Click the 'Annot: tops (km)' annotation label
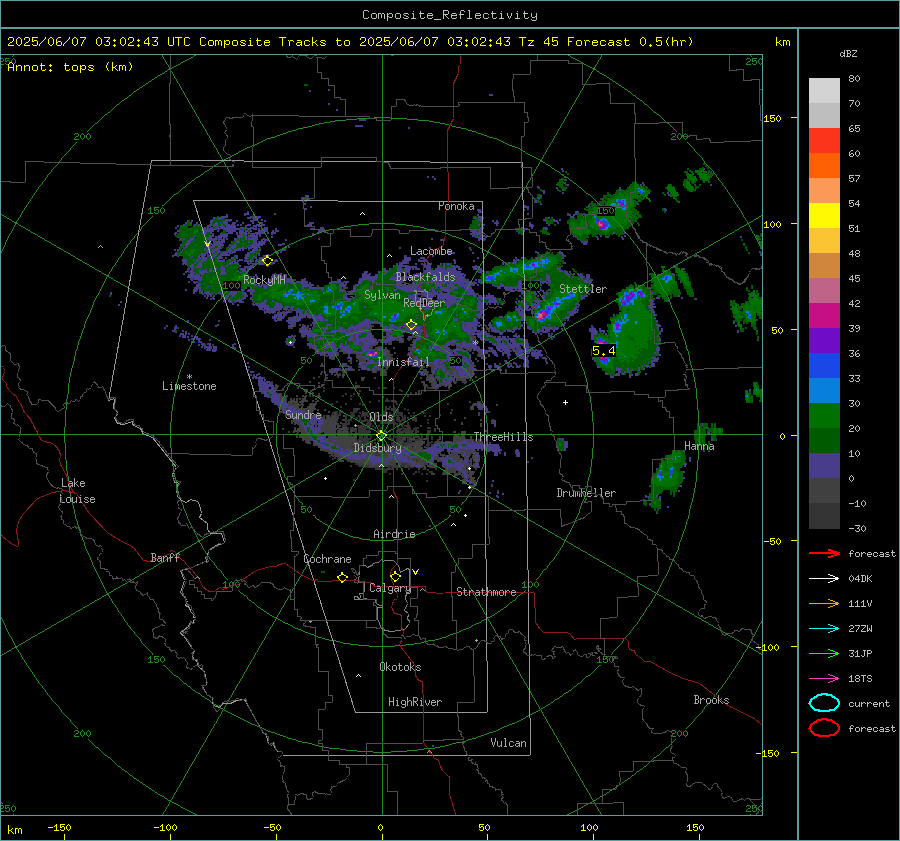This screenshot has height=841, width=900. click(x=70, y=67)
